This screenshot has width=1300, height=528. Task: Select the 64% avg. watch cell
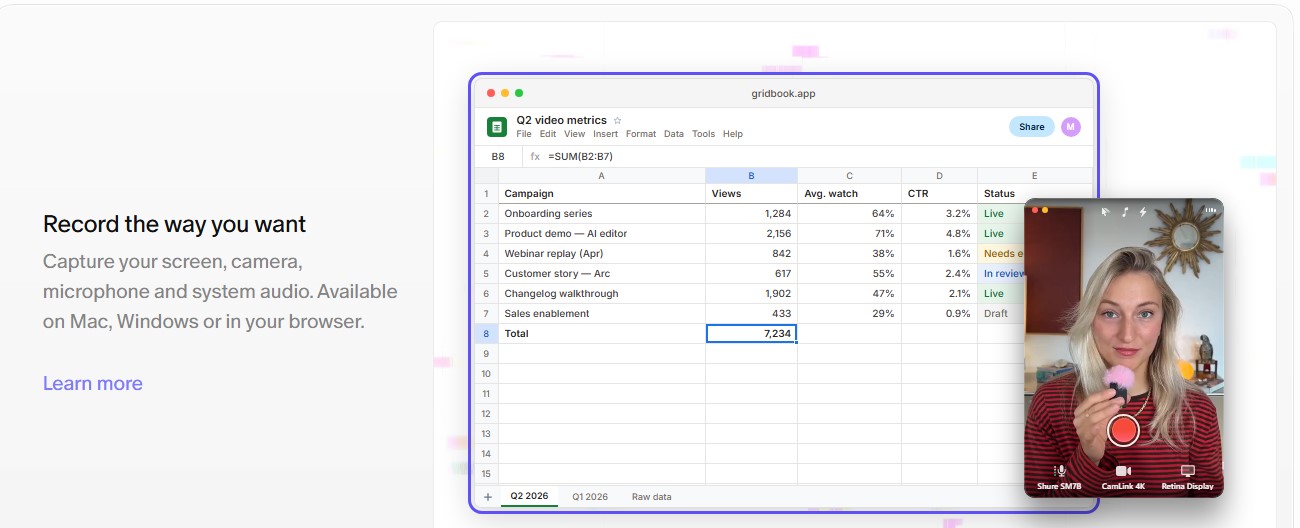click(849, 214)
